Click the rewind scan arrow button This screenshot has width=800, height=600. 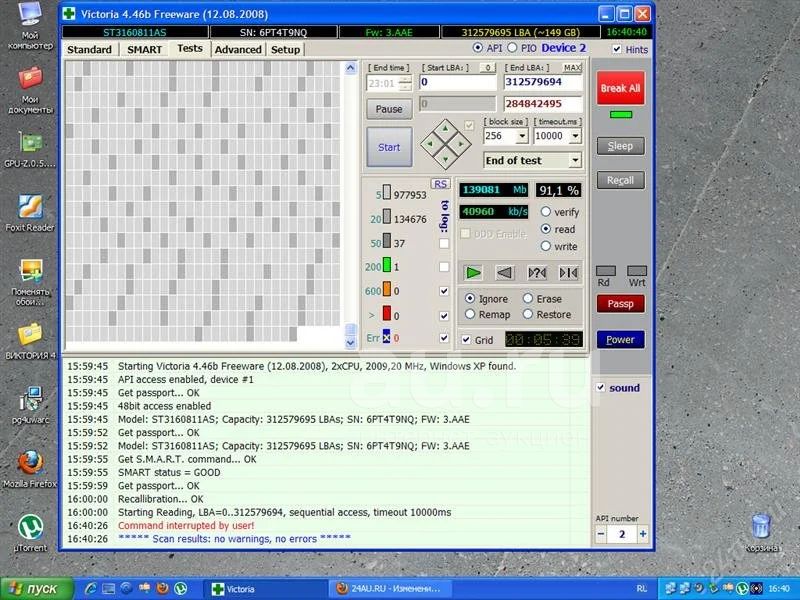click(505, 273)
